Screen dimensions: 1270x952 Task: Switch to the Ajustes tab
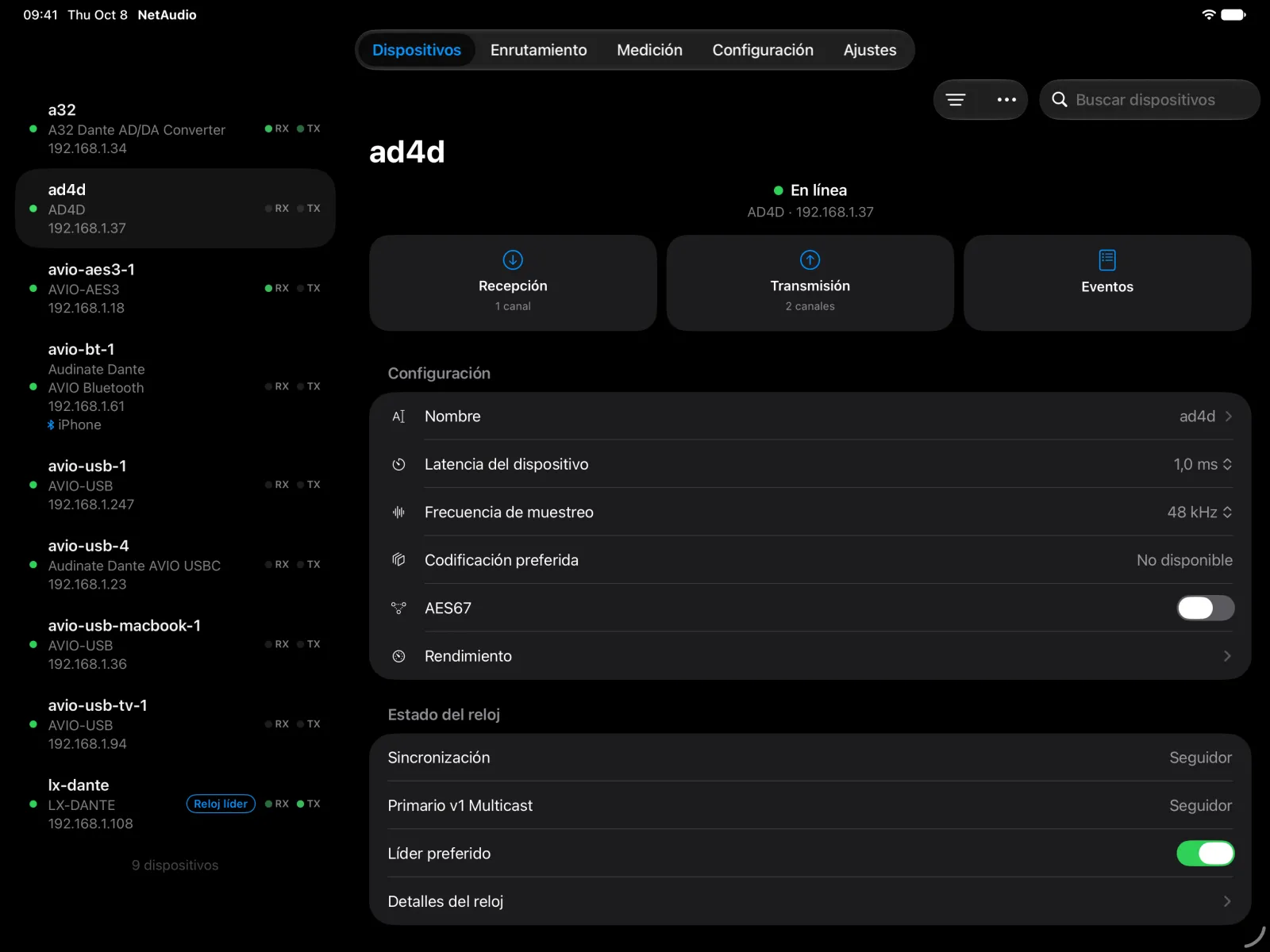click(x=870, y=50)
